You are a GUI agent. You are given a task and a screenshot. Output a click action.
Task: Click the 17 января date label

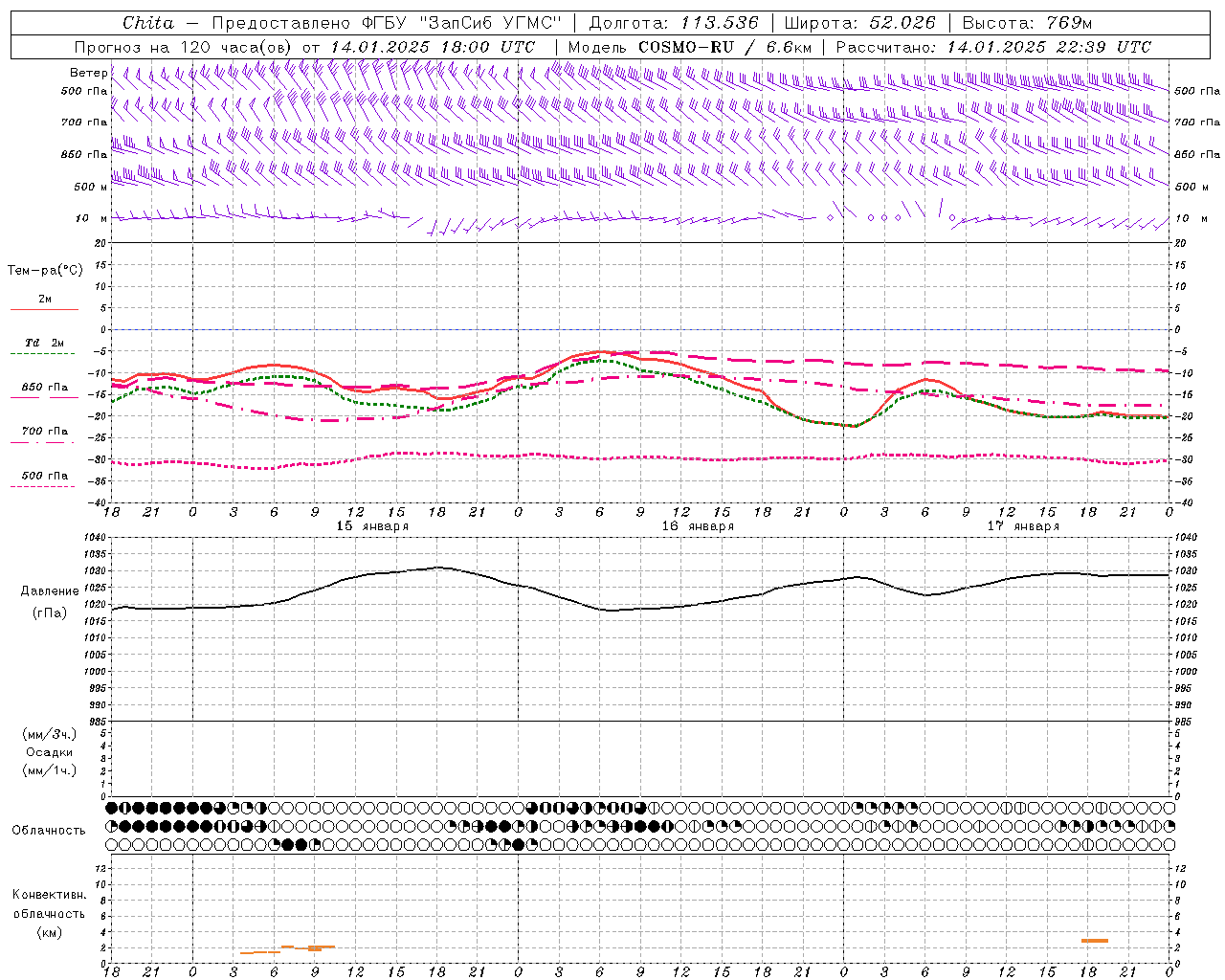[1023, 526]
